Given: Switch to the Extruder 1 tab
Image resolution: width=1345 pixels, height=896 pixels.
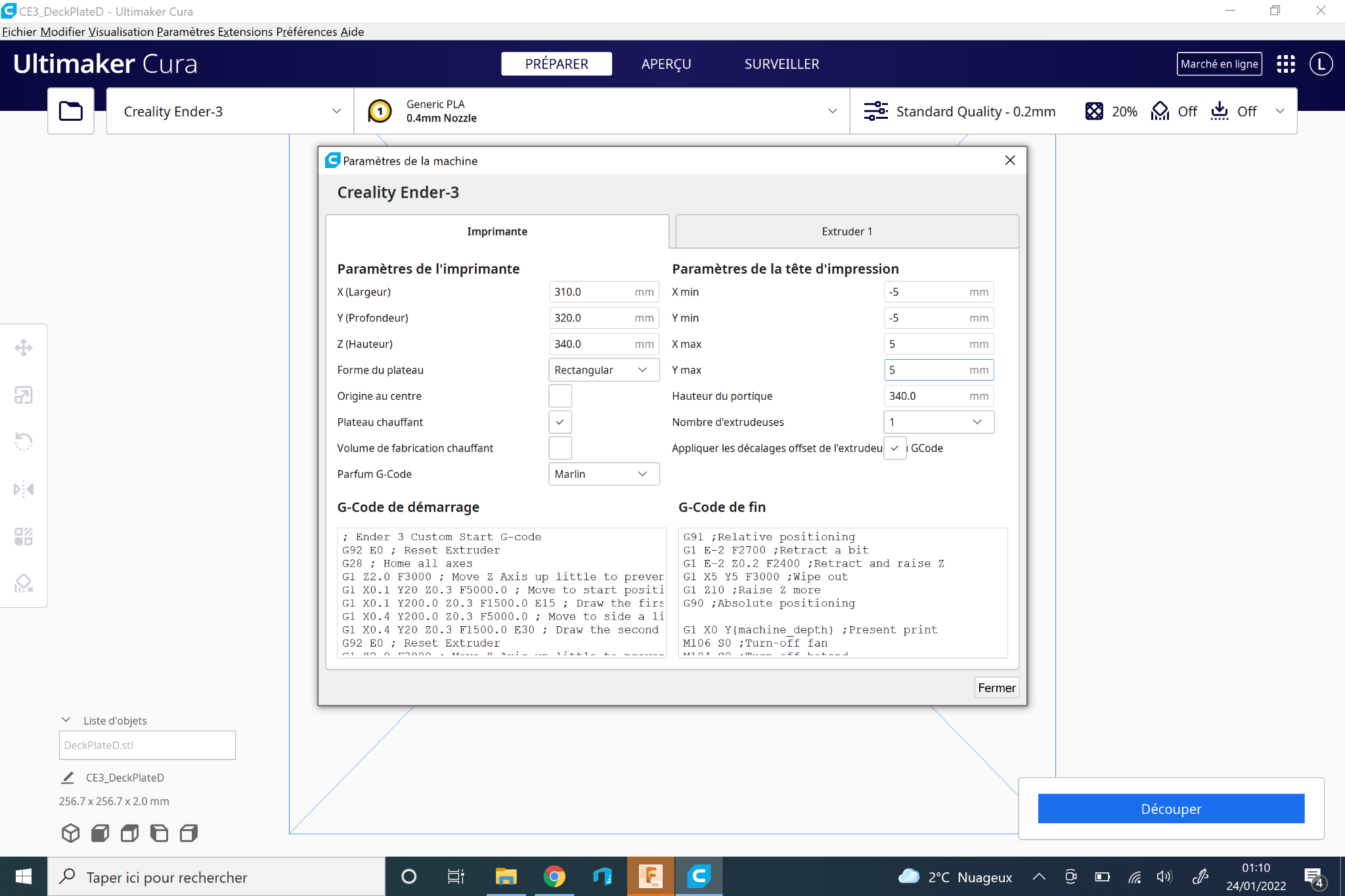Looking at the screenshot, I should click(x=847, y=231).
